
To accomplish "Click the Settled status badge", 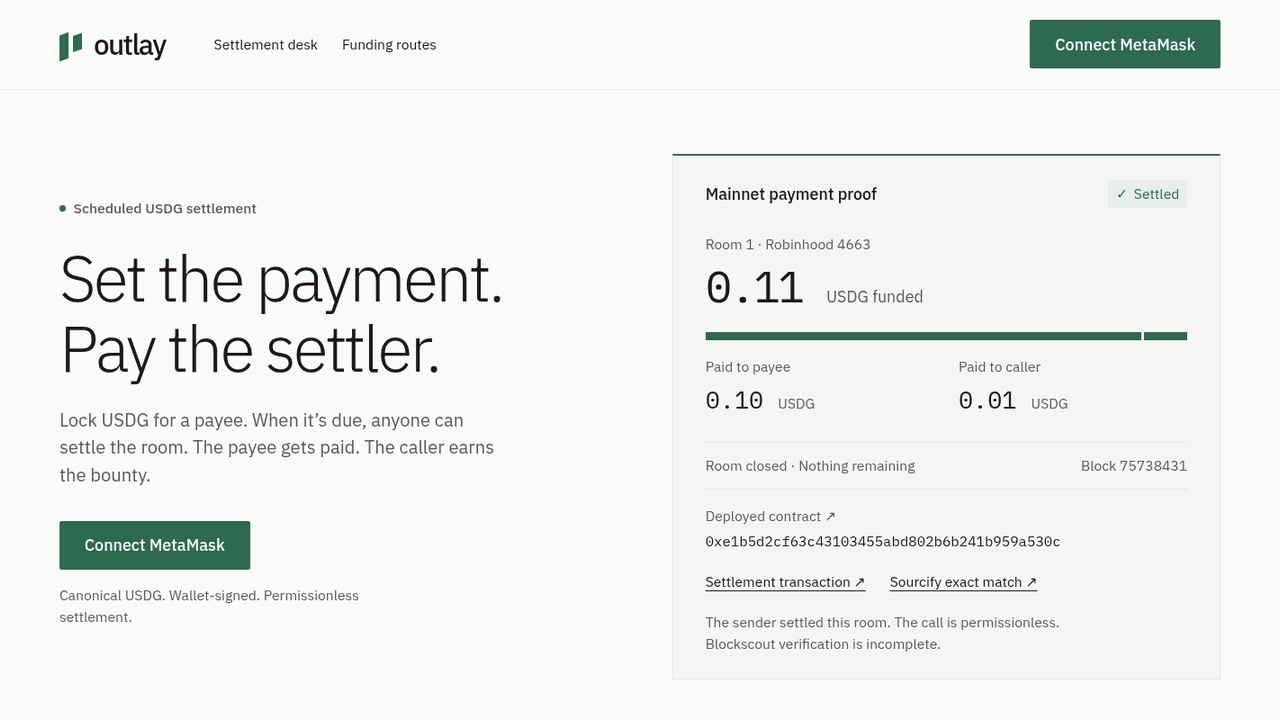I will 1147,194.
